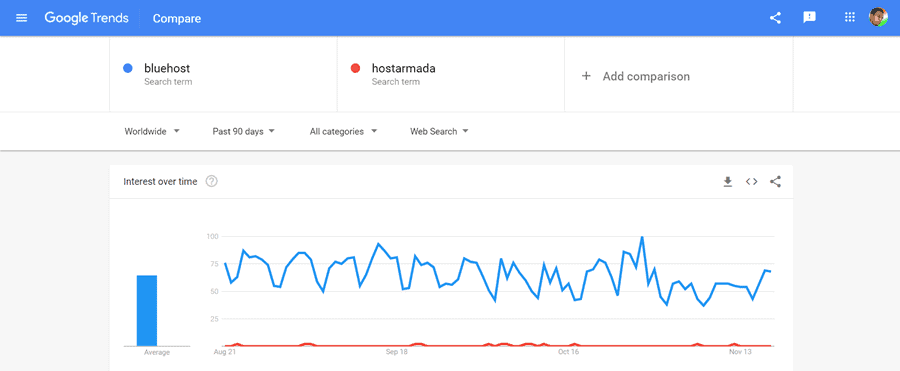Download the Interest over time CSV
Screen dimensions: 900x371
(x=728, y=182)
